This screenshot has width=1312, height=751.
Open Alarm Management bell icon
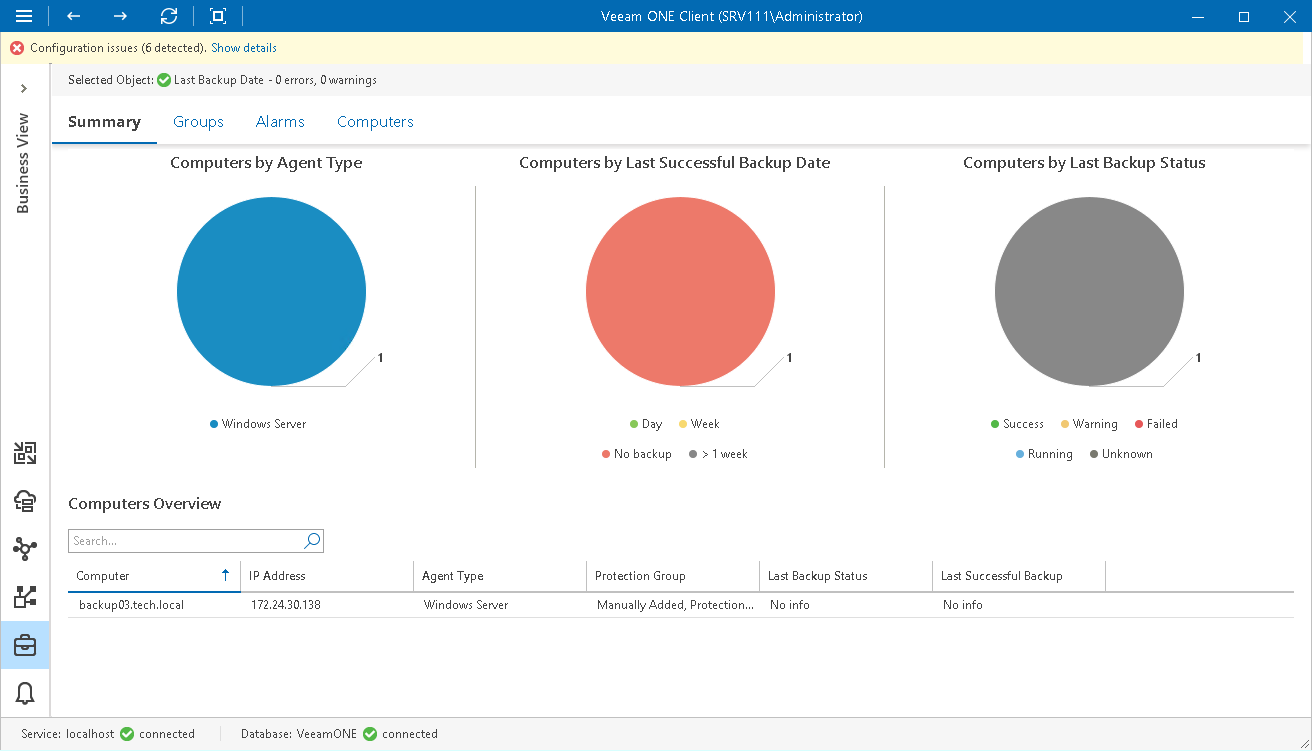coord(25,693)
